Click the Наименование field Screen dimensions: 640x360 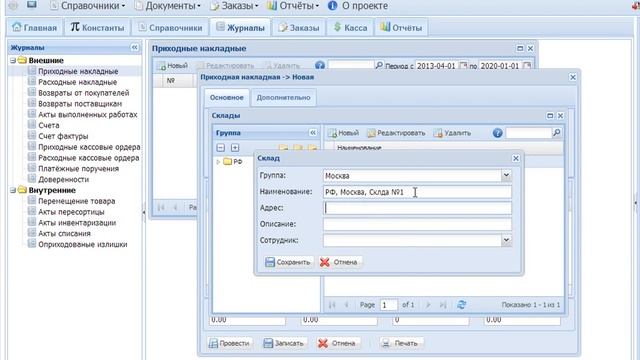(x=417, y=192)
